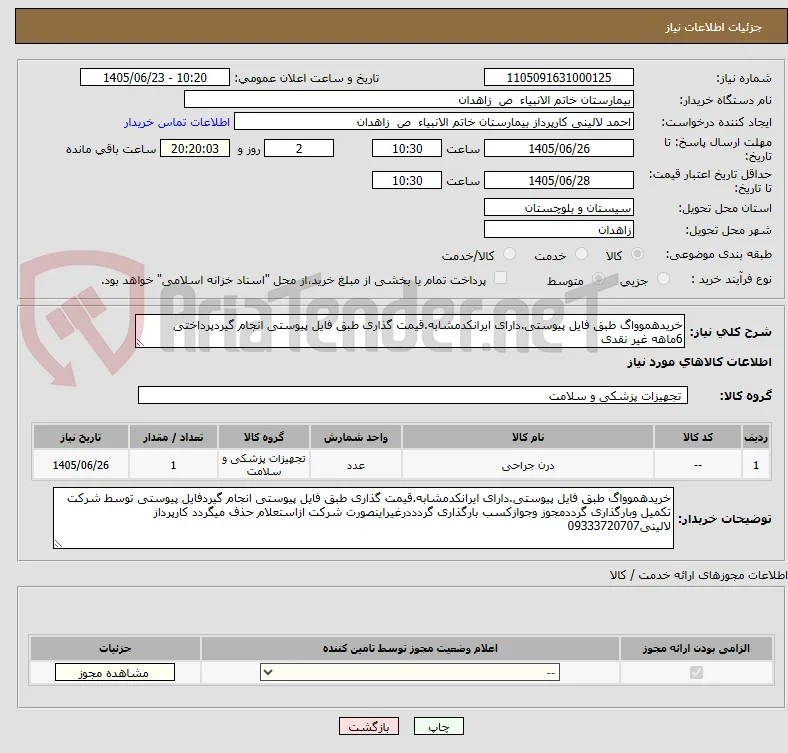This screenshot has width=788, height=753.
Task: Click the ردیف column header
Action: click(756, 437)
